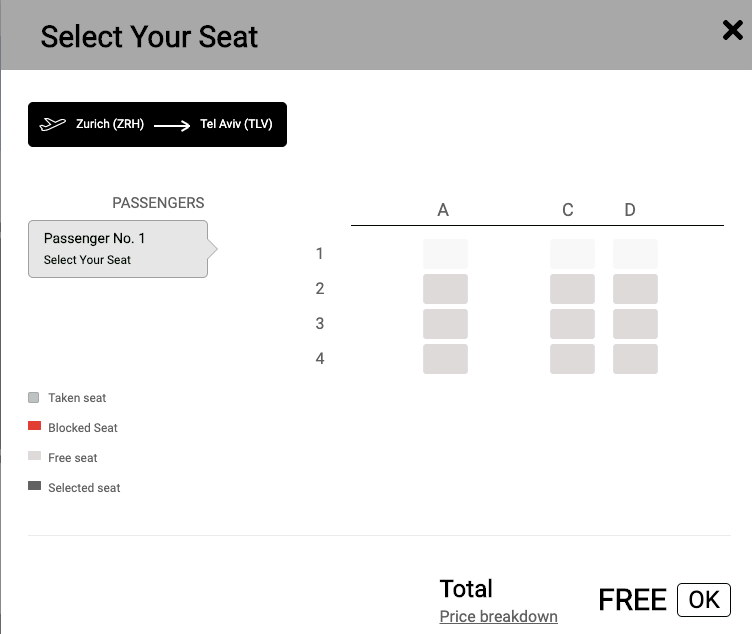Toggle seat 3A selection

[445, 324]
